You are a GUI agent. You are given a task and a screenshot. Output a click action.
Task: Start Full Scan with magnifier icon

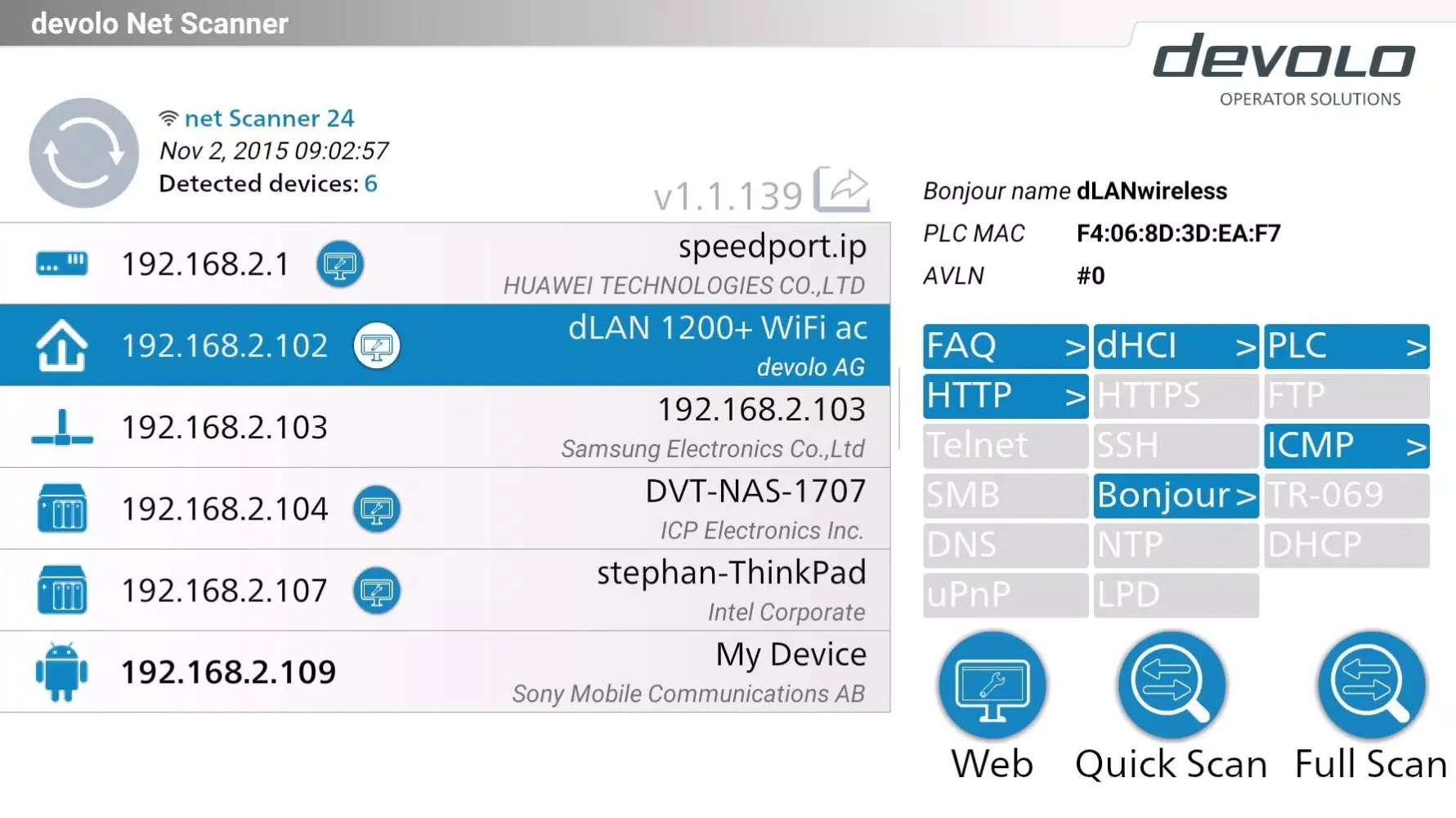(x=1372, y=685)
